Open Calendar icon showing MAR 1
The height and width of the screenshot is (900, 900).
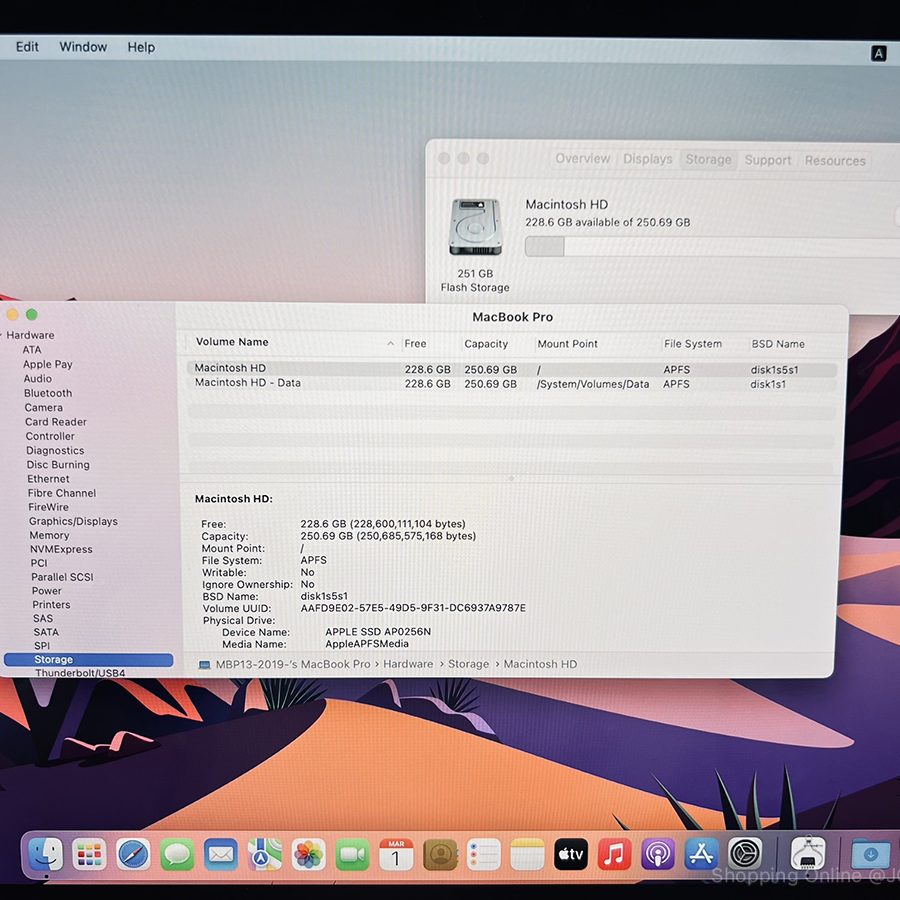pos(396,855)
